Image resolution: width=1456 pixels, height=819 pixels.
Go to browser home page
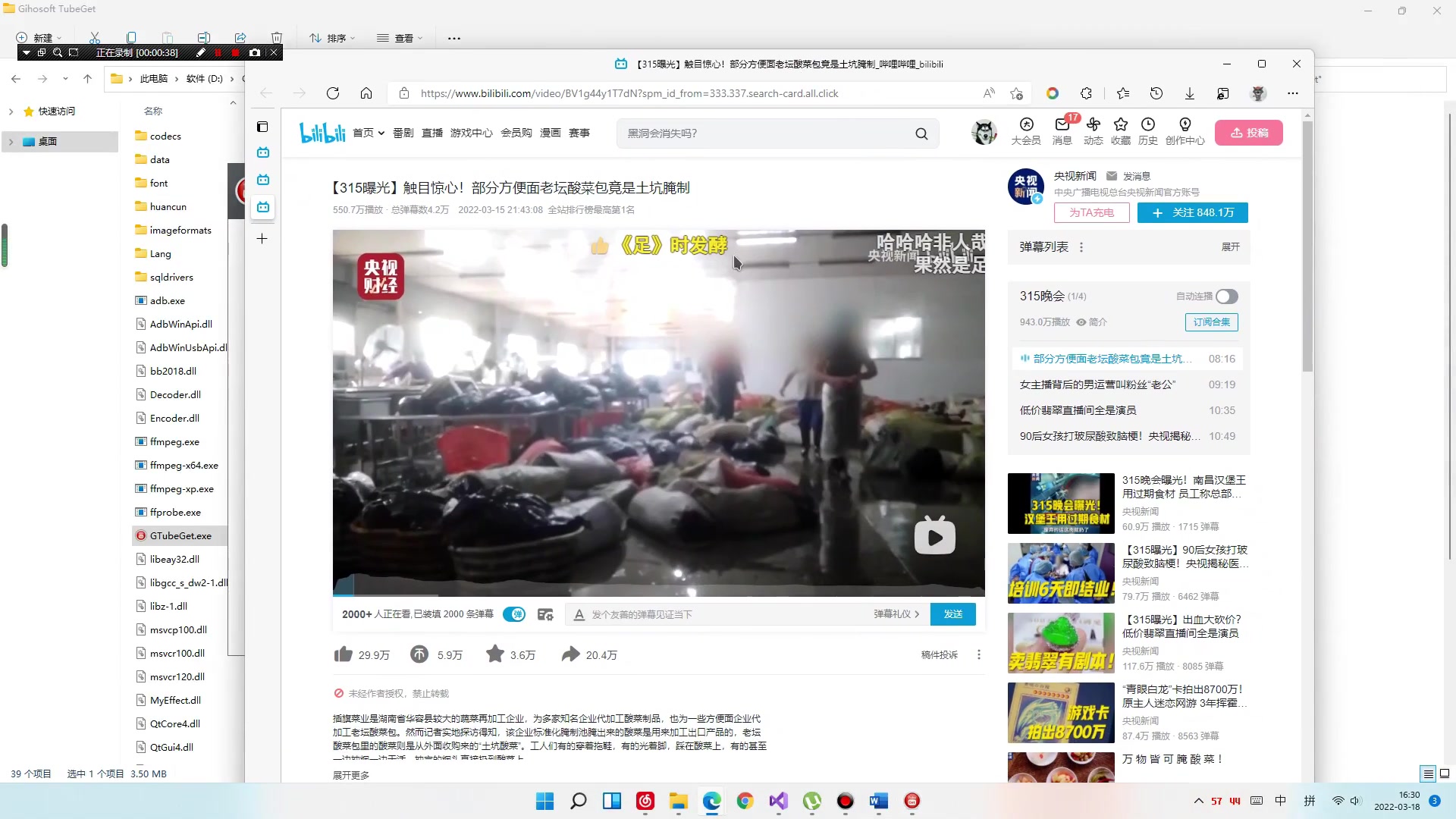point(366,93)
